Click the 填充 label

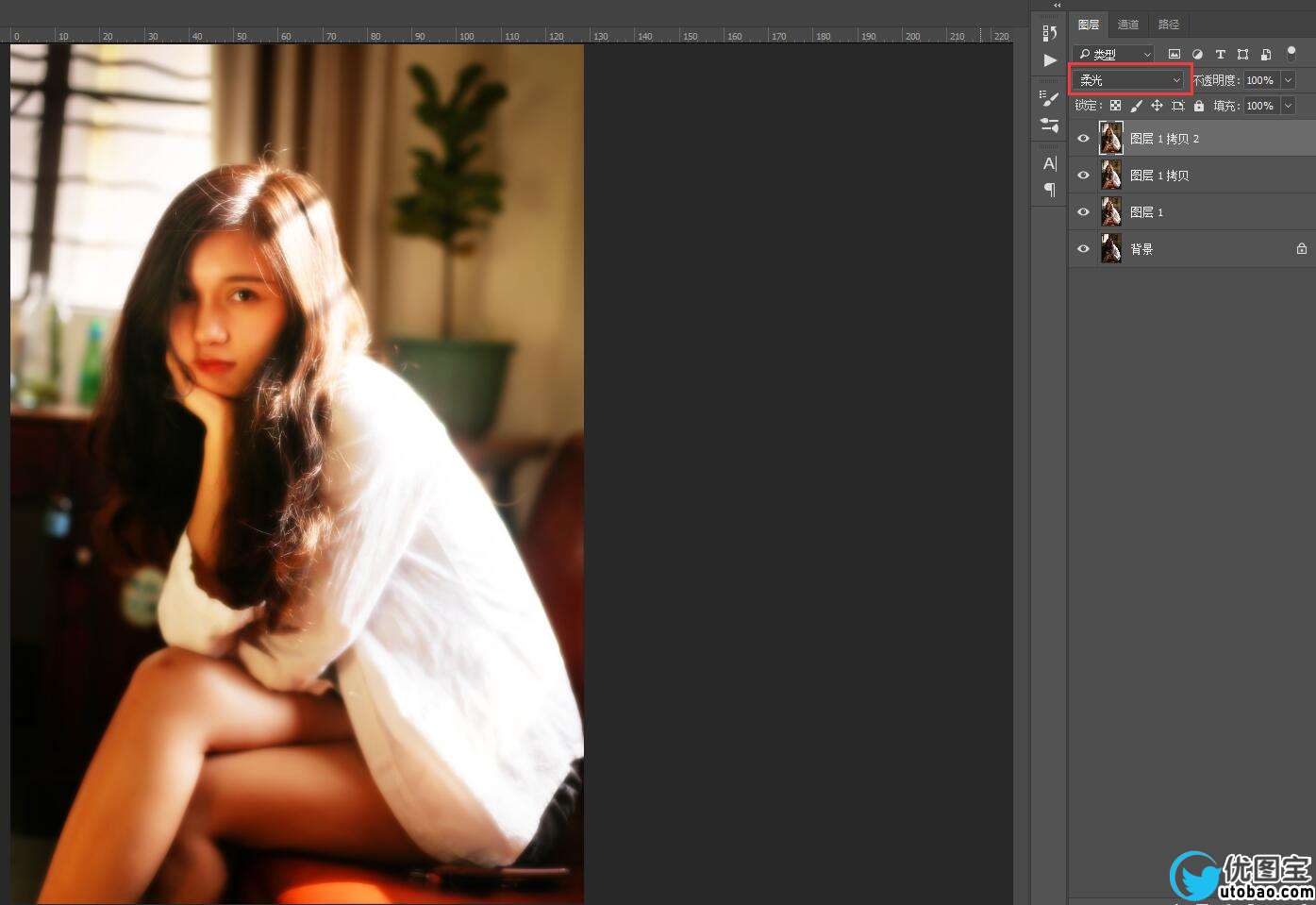pyautogui.click(x=1226, y=106)
